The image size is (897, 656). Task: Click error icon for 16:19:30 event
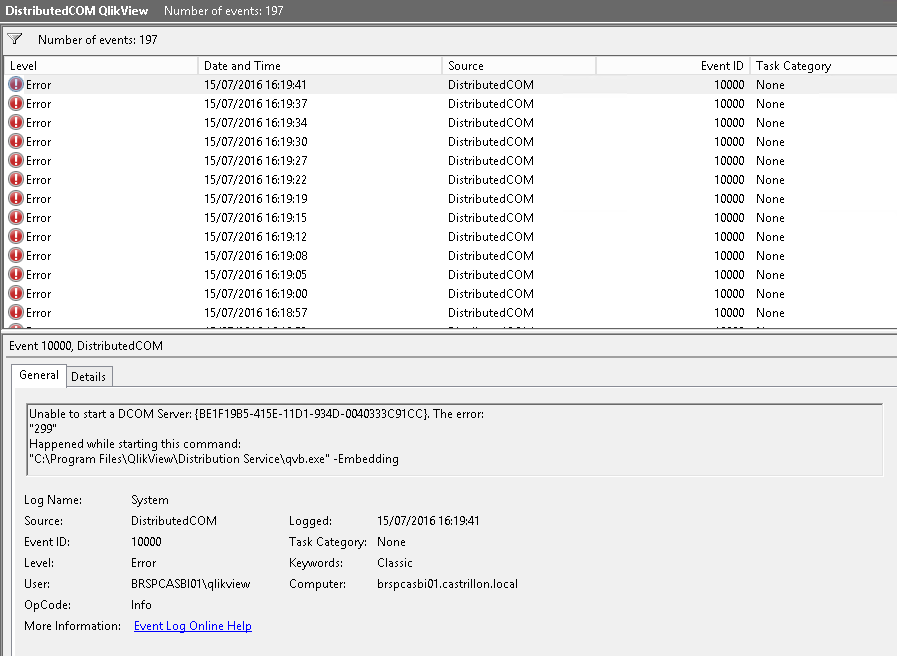pyautogui.click(x=16, y=141)
